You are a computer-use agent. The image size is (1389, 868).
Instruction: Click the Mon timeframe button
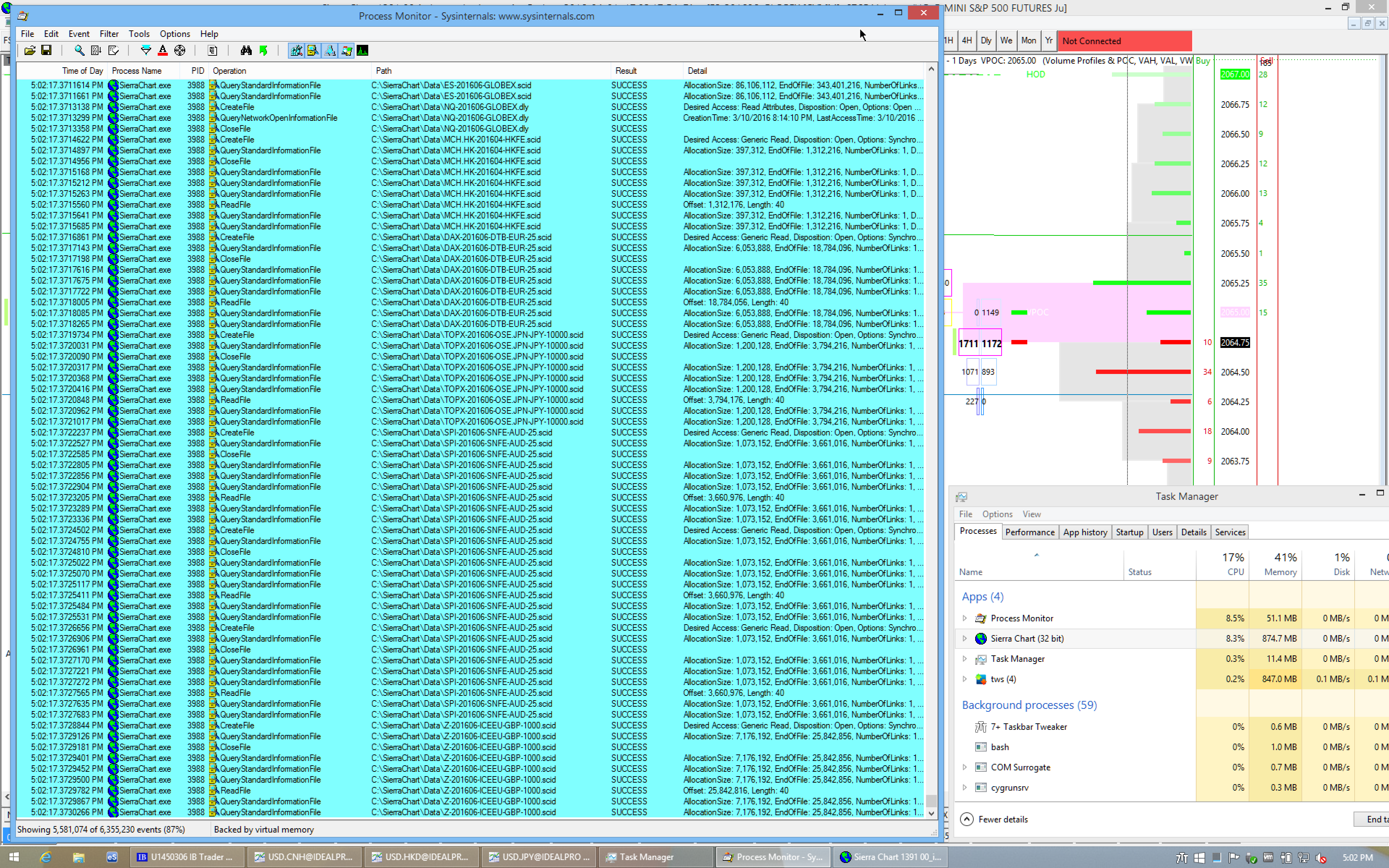(1028, 41)
